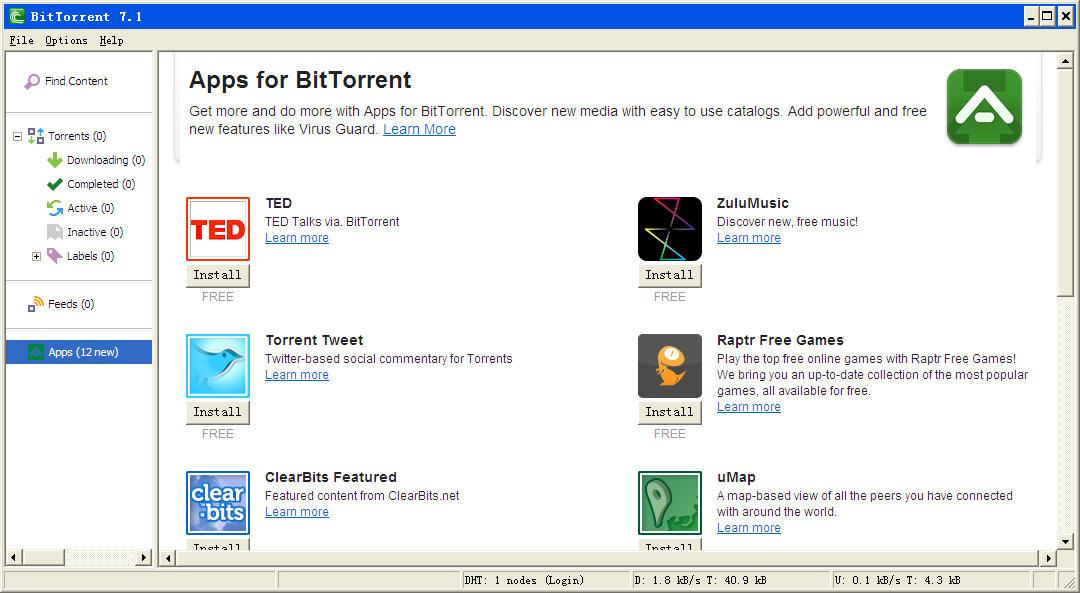Viewport: 1080px width, 593px height.
Task: Expand the Labels tree node
Action: pyautogui.click(x=37, y=256)
